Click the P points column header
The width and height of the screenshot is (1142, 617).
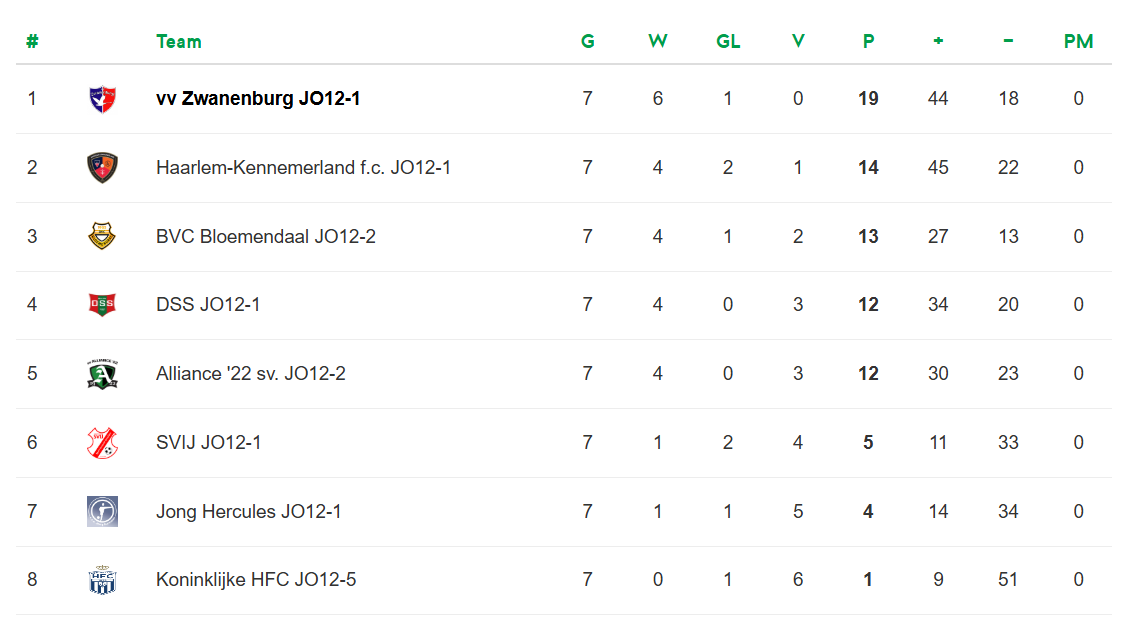coord(868,42)
